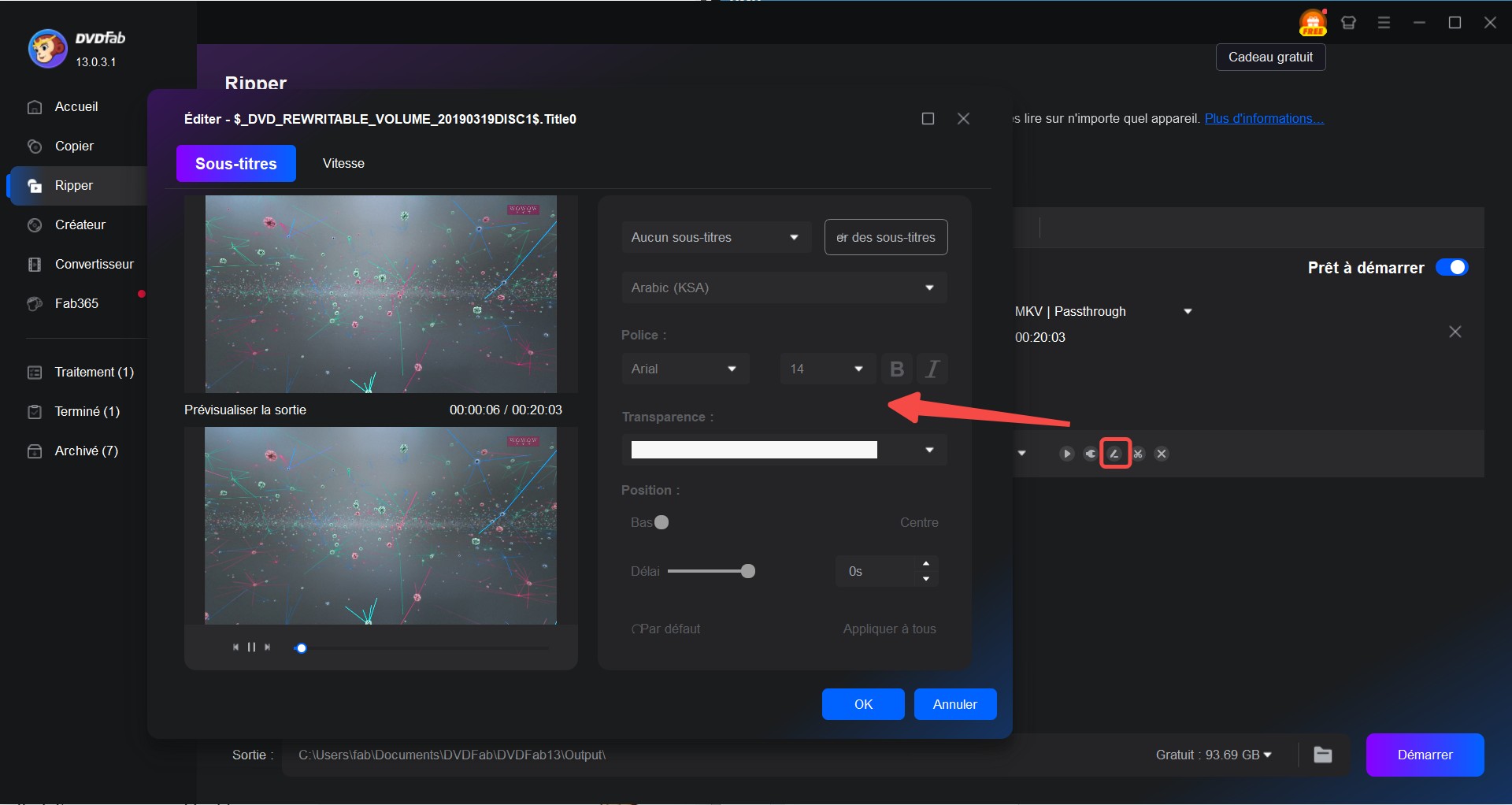Click the round play preview icon
The height and width of the screenshot is (805, 1512).
tap(1066, 454)
